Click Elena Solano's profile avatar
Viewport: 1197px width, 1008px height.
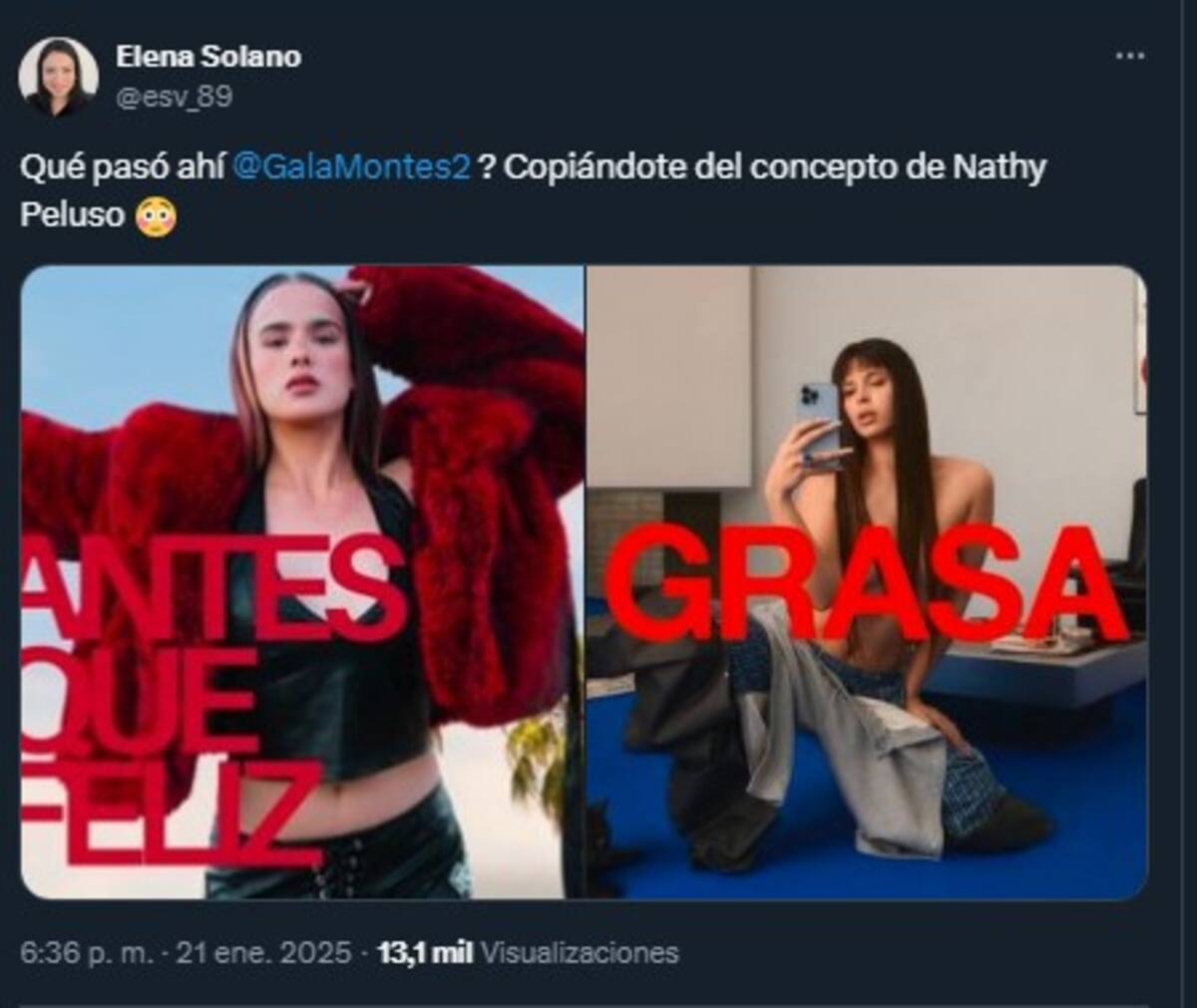(x=58, y=77)
